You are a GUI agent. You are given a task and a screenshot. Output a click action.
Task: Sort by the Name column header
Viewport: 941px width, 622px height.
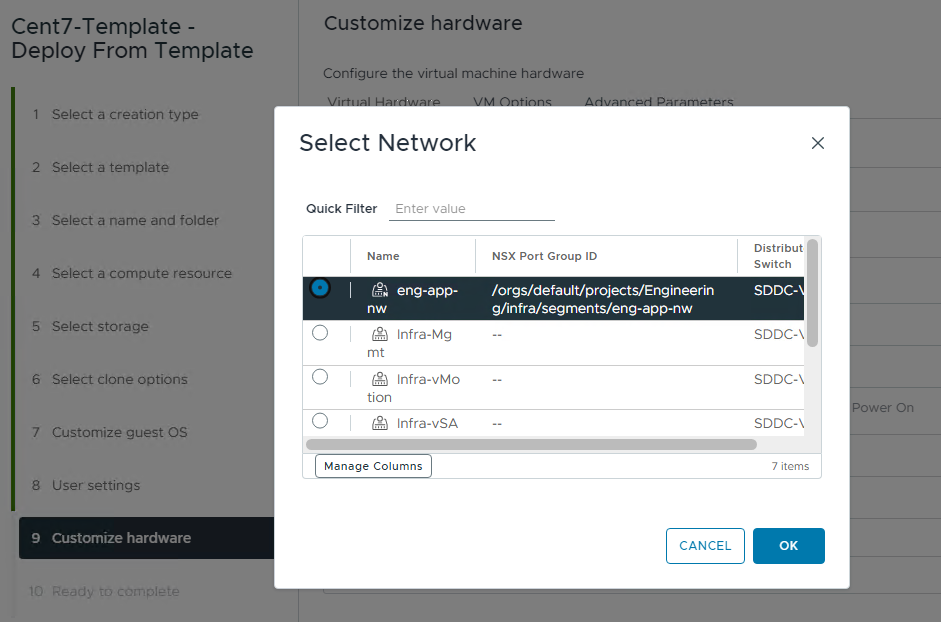(x=383, y=256)
